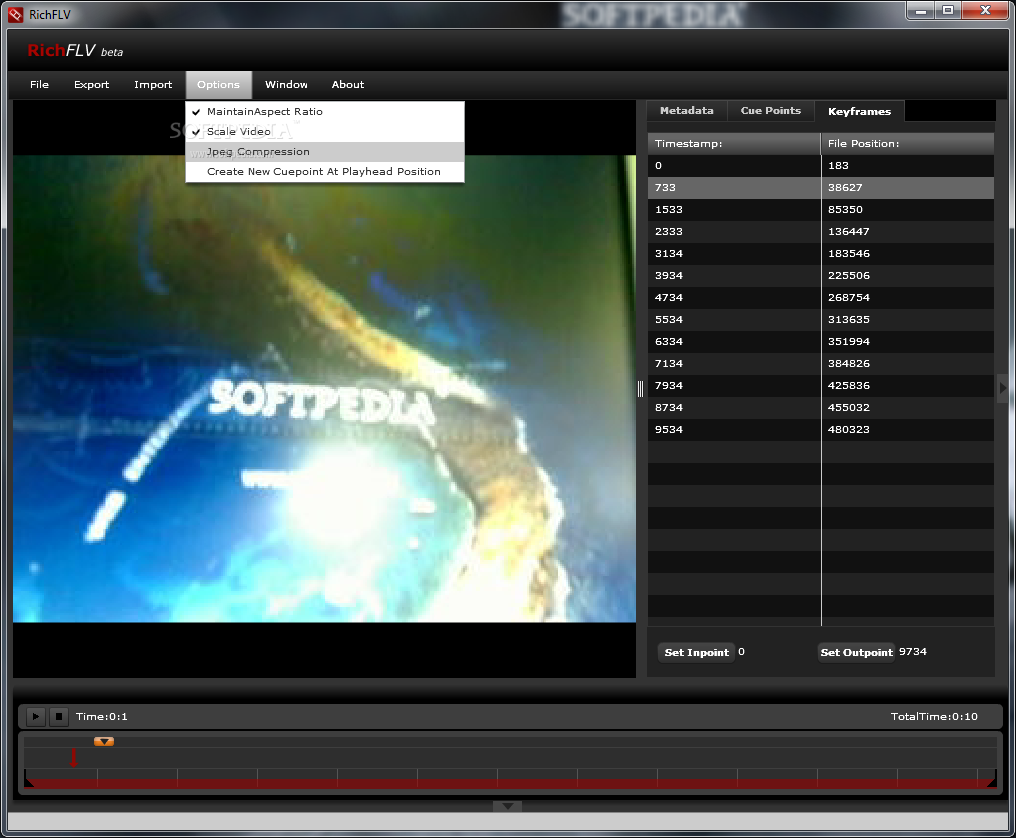
Task: Click the video preview area
Action: click(324, 388)
